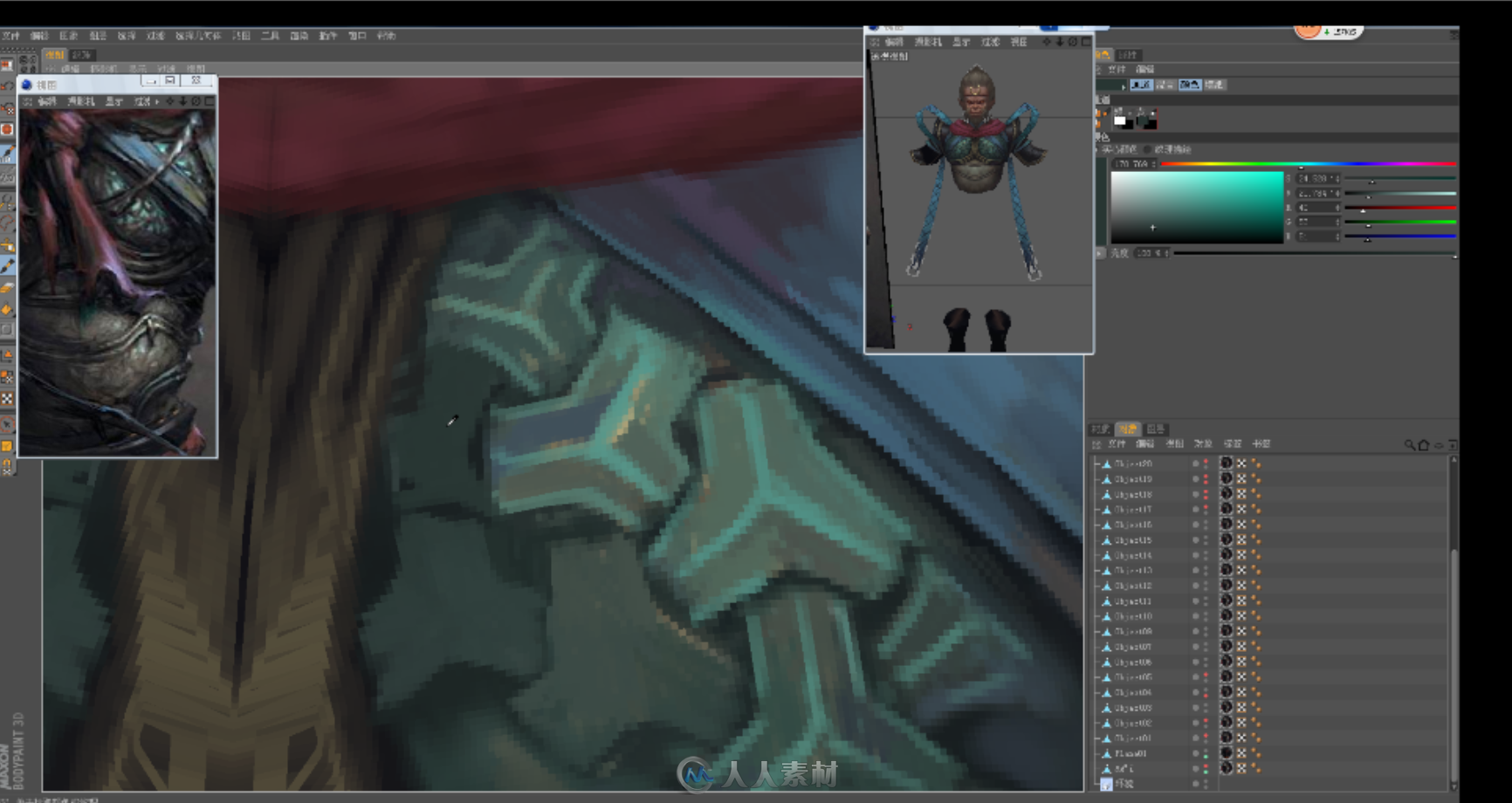Click the stepper arrows of the hue value field
Image resolution: width=1512 pixels, height=803 pixels.
[x=1153, y=164]
